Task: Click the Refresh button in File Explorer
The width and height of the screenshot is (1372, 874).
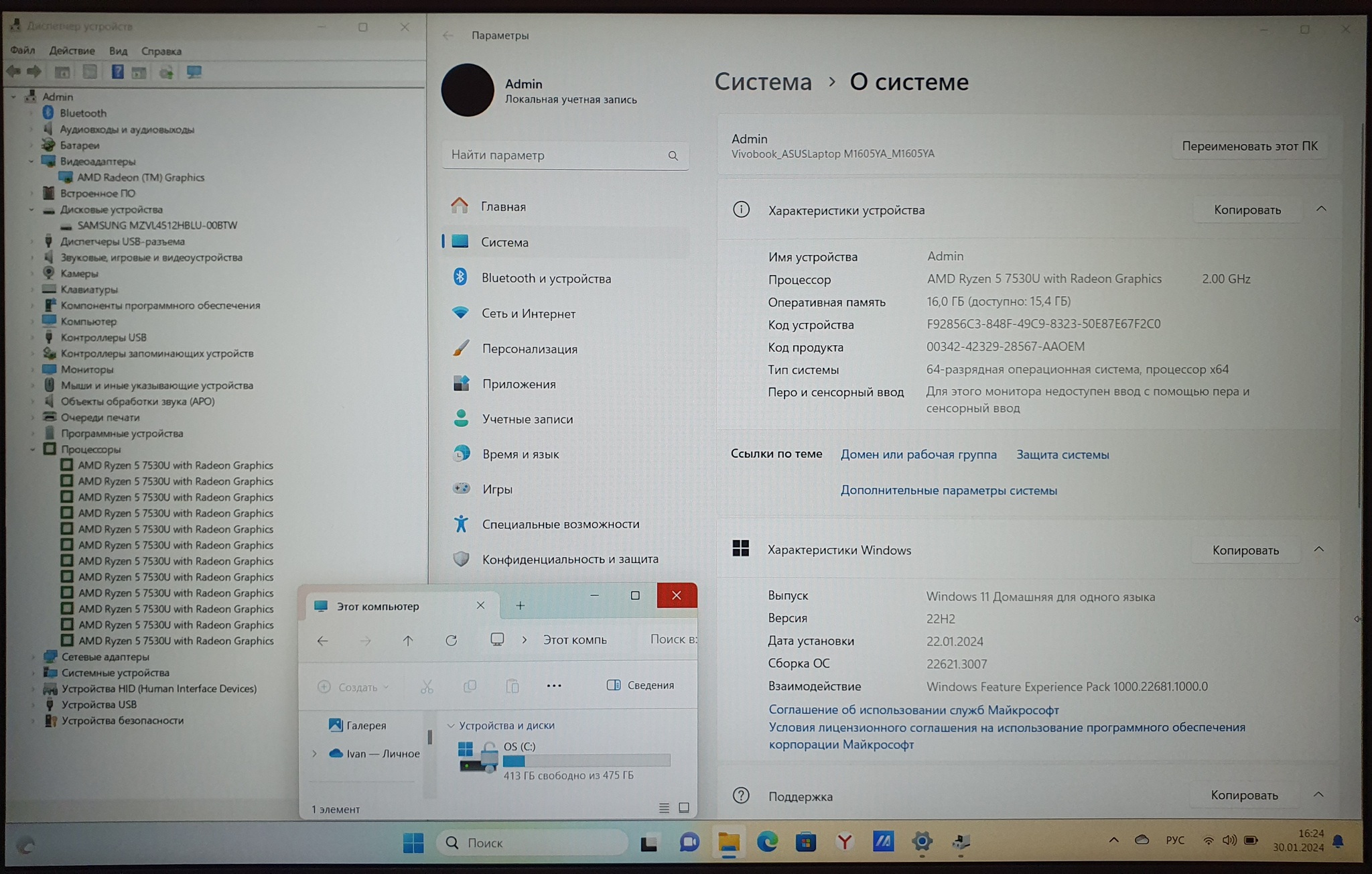Action: 452,640
